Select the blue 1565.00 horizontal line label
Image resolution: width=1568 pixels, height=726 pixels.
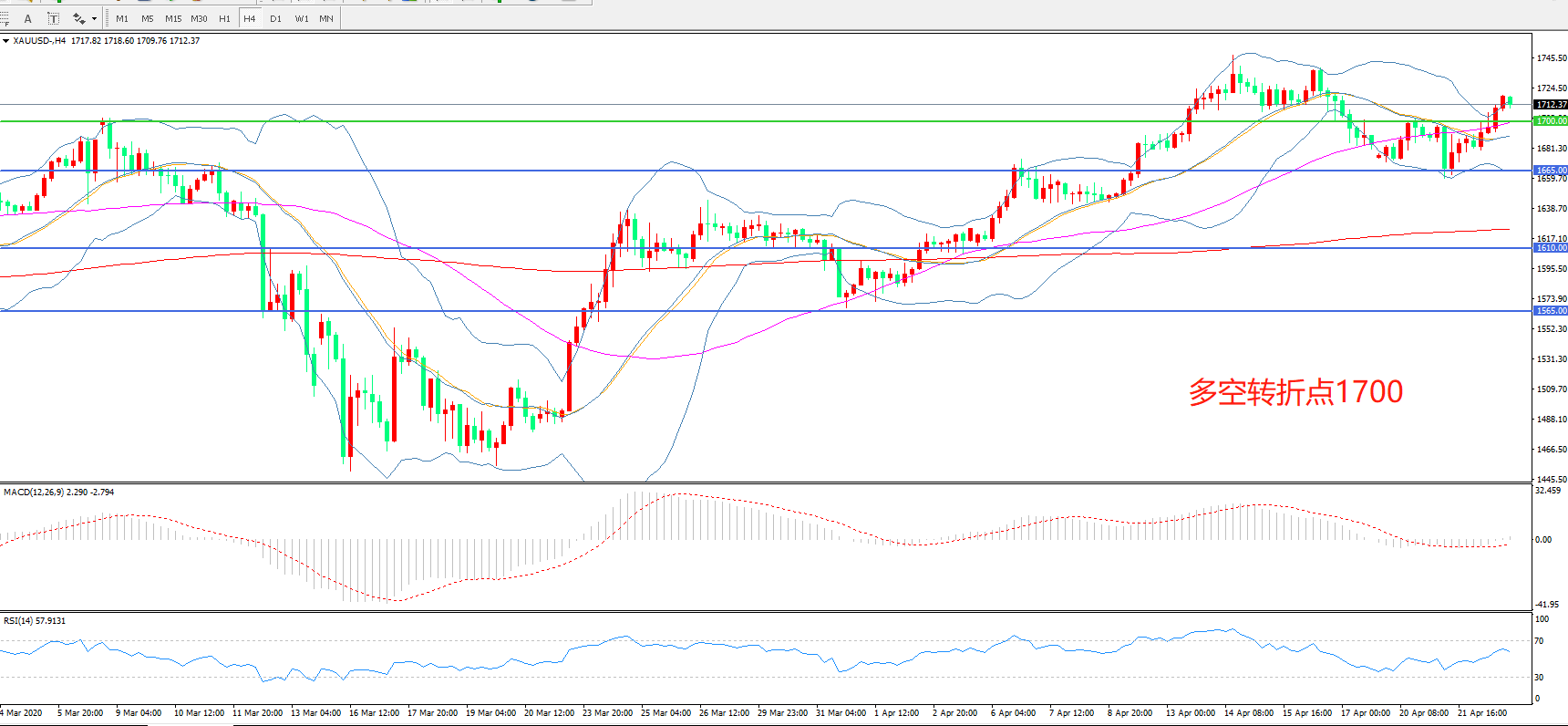(1550, 311)
